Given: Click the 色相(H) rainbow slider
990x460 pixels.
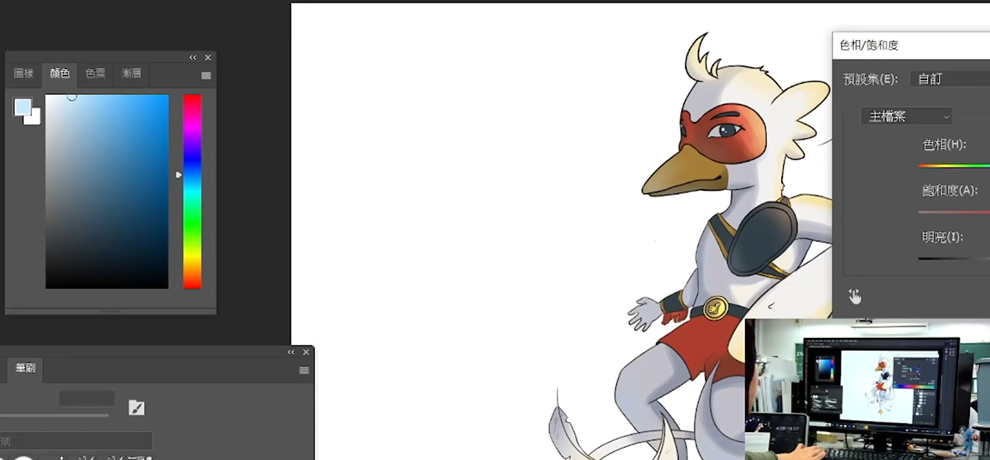Looking at the screenshot, I should coord(954,165).
